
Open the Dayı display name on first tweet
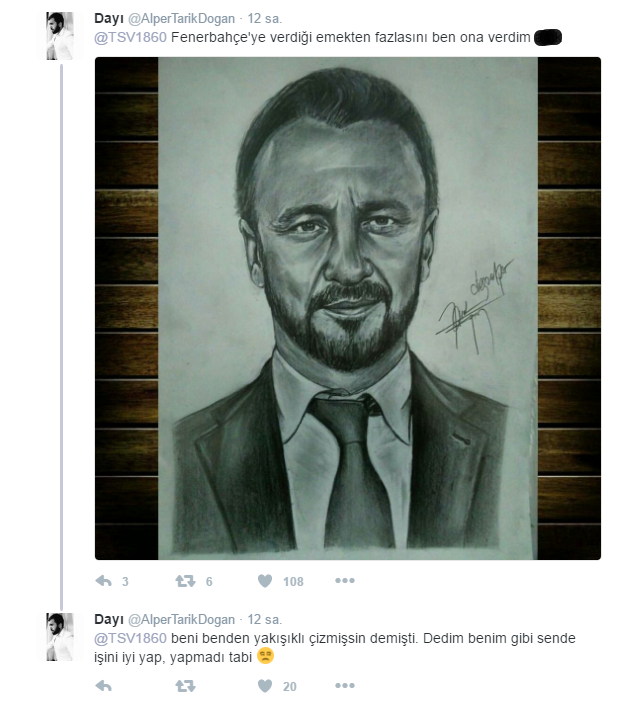click(109, 19)
